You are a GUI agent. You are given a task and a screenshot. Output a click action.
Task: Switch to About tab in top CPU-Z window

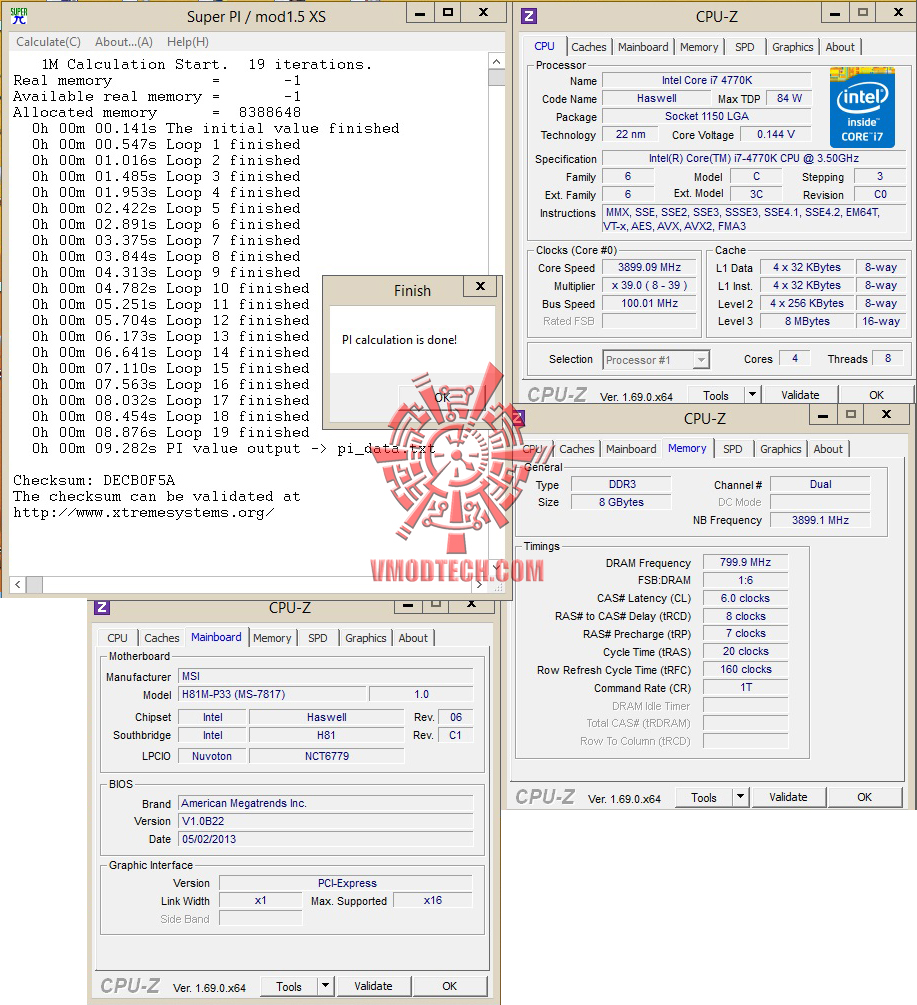coord(839,47)
